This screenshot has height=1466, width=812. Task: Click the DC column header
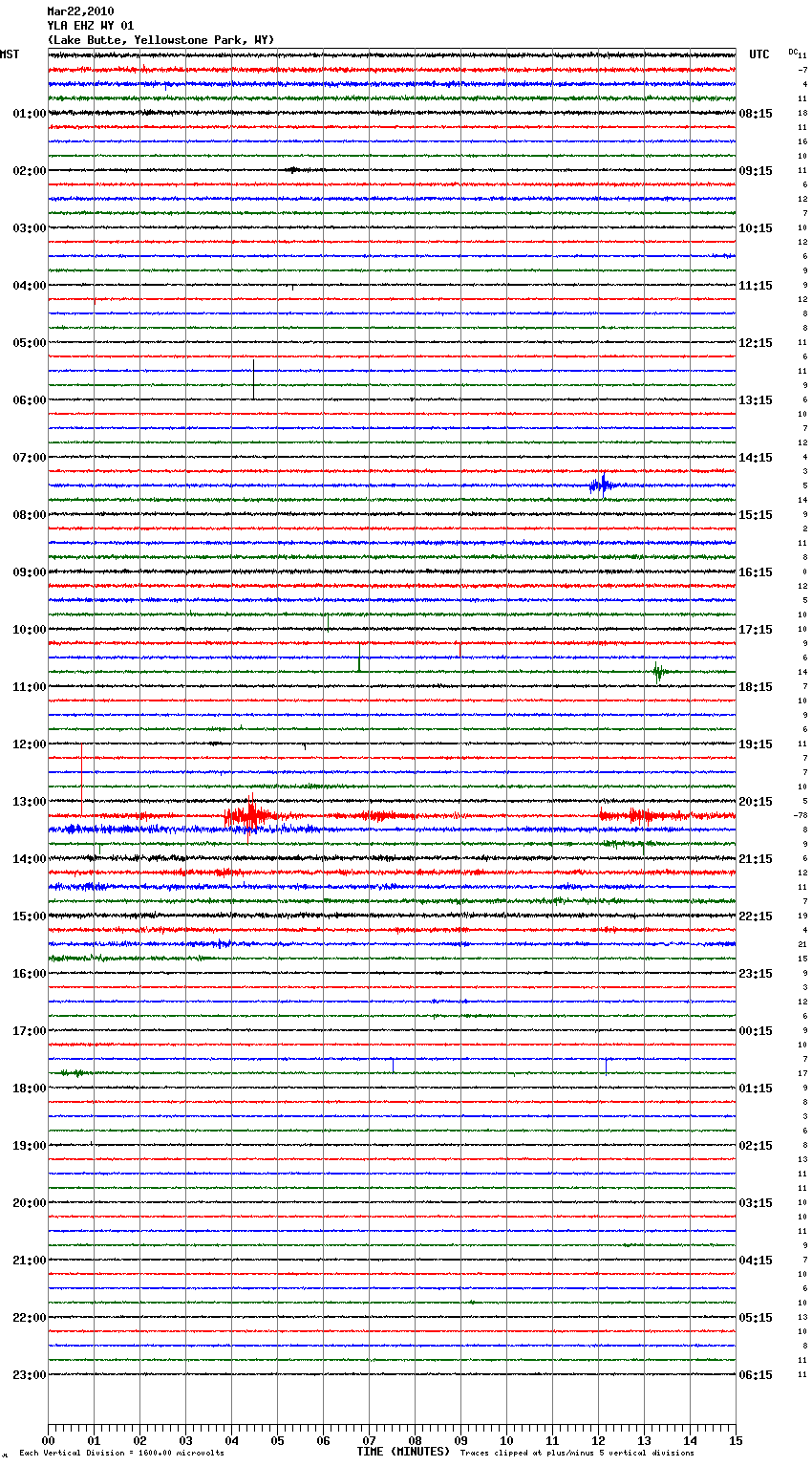(793, 52)
